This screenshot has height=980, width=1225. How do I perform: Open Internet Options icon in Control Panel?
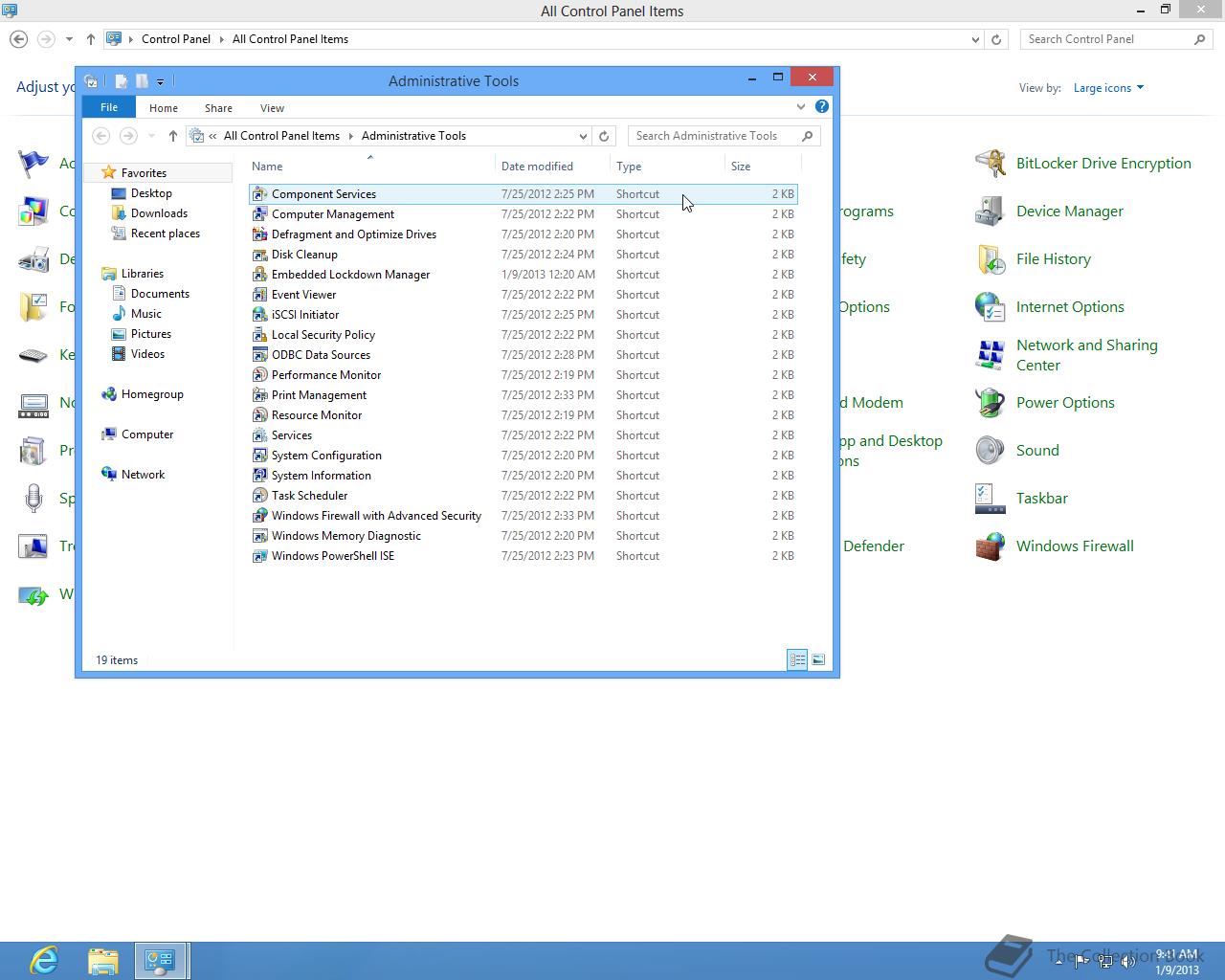pyautogui.click(x=990, y=307)
